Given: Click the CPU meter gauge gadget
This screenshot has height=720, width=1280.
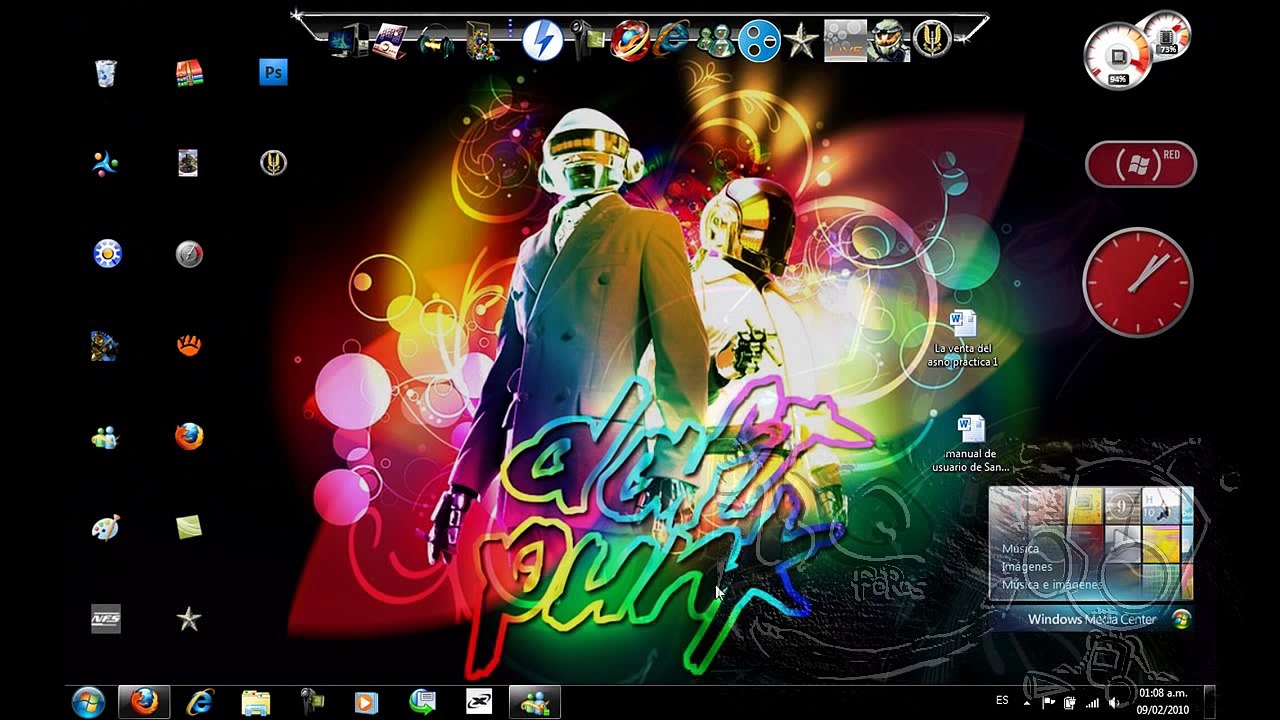Looking at the screenshot, I should pos(1118,54).
